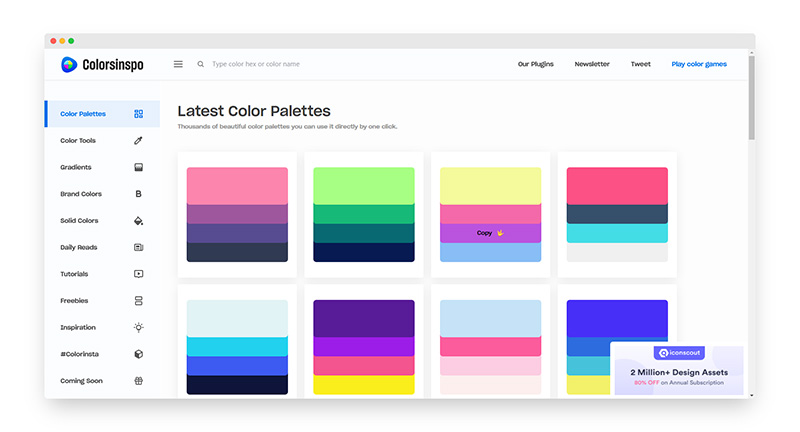Viewport: 800px width, 432px height.
Task: Click the Newsletter navigation link
Action: [592, 64]
